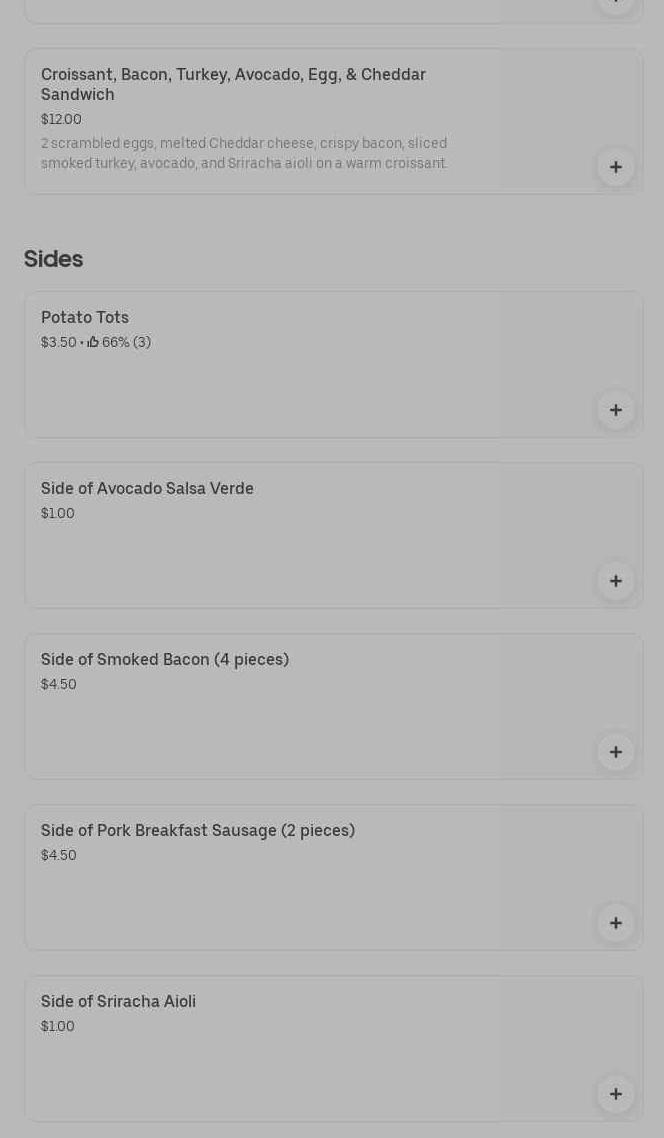Click thumbs-up rating icon on Potato Tots
This screenshot has height=1138, width=664.
(x=93, y=342)
